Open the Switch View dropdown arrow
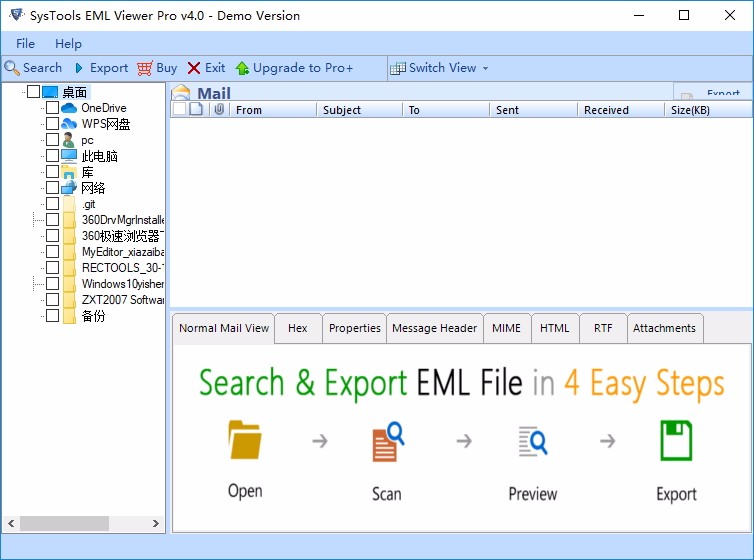The width and height of the screenshot is (754, 560). click(x=485, y=68)
